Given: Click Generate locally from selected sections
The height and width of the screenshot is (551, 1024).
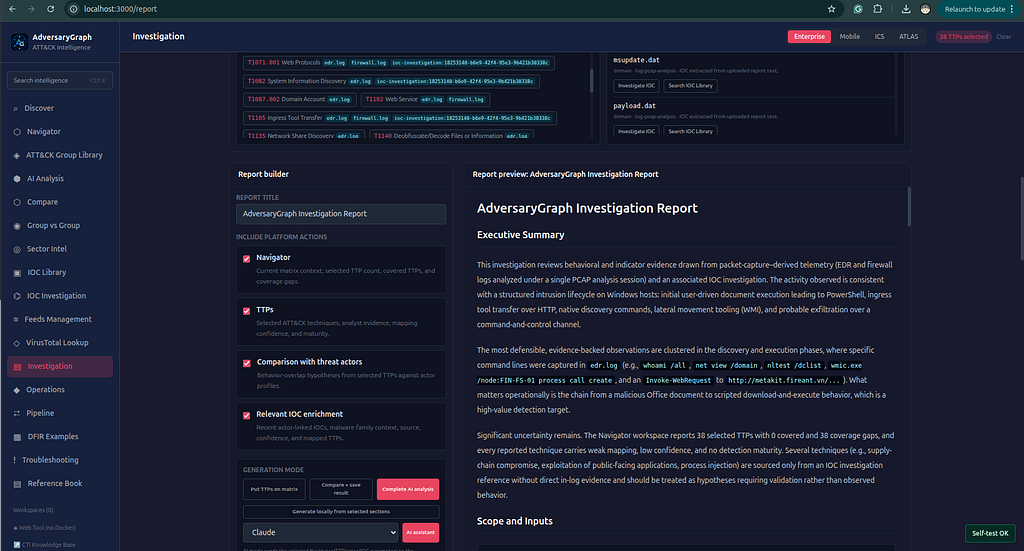Looking at the screenshot, I should [341, 512].
